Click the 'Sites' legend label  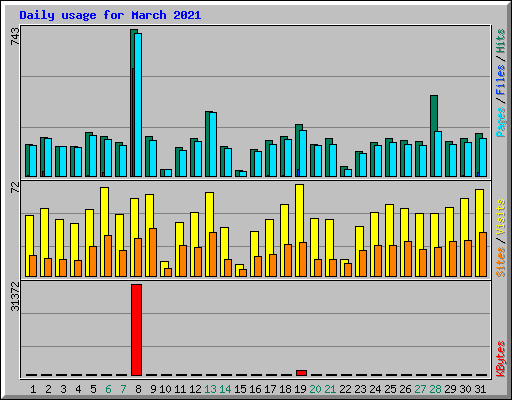pyautogui.click(x=501, y=262)
